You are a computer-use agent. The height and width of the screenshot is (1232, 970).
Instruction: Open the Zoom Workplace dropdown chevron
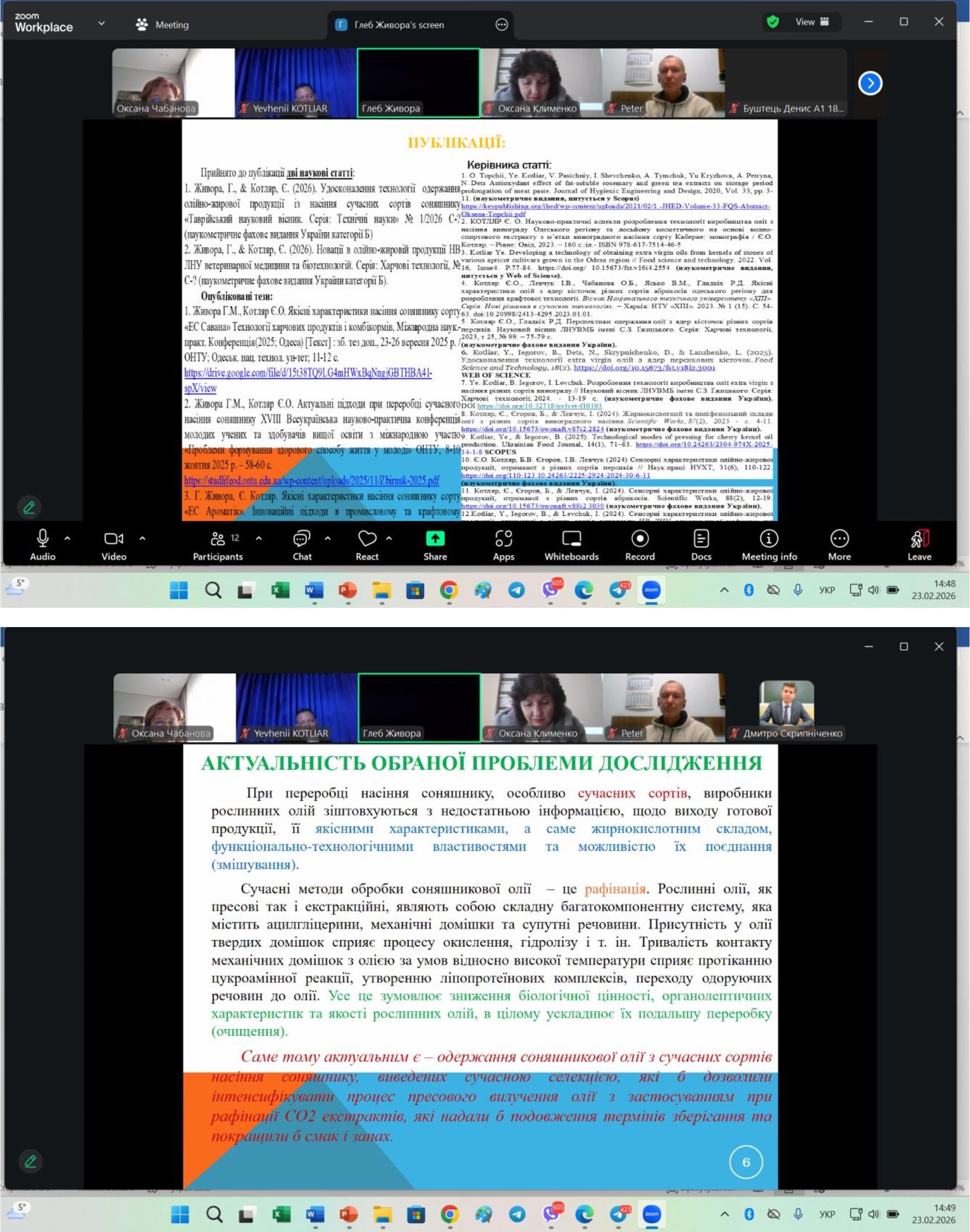[x=102, y=24]
